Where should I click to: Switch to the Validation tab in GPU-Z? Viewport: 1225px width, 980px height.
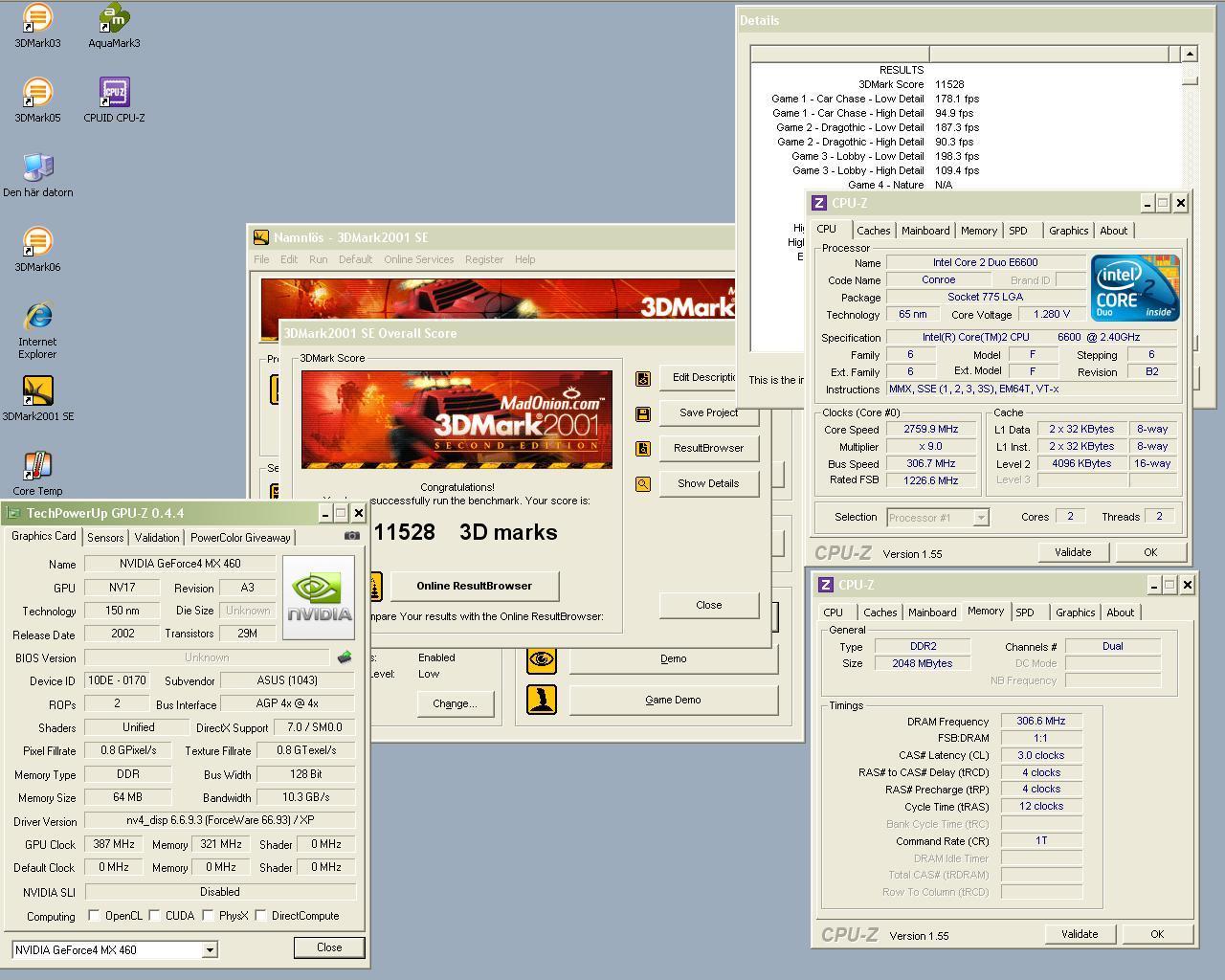(x=157, y=538)
